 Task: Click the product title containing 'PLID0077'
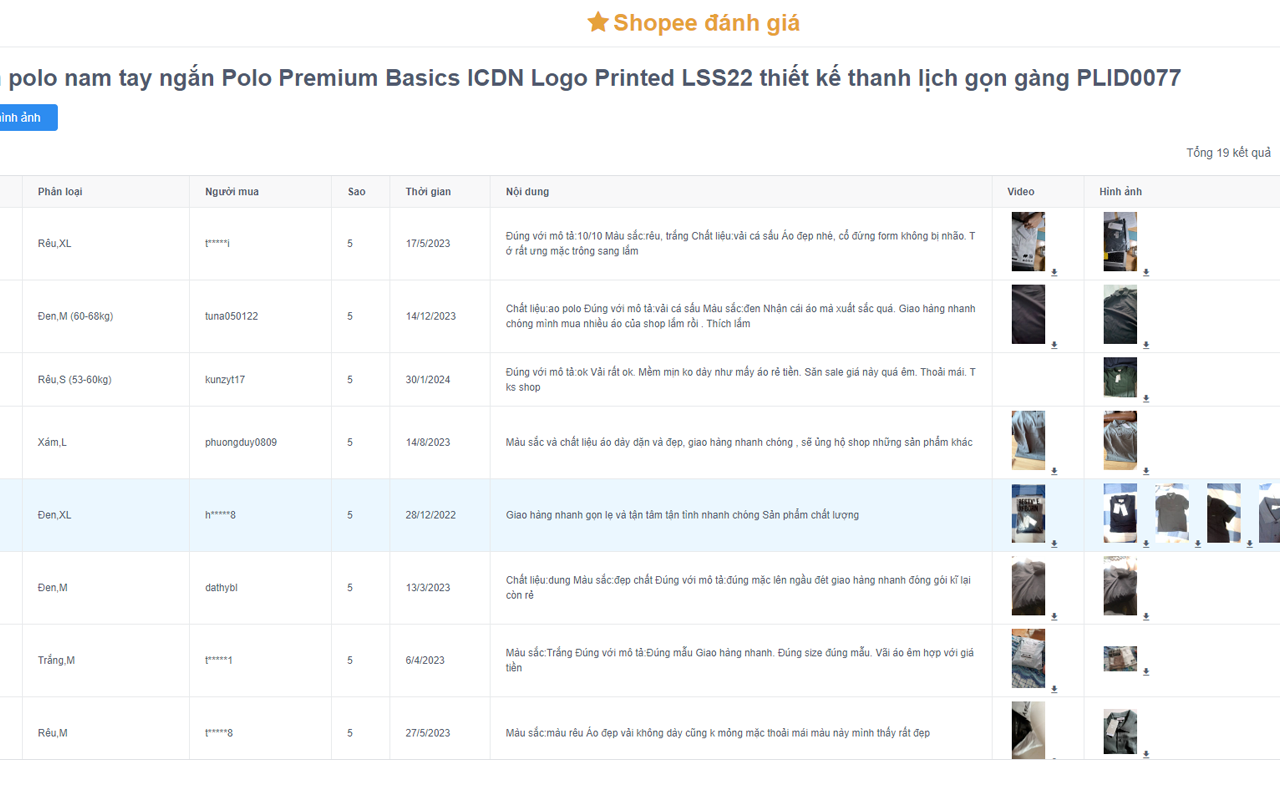[x=591, y=78]
